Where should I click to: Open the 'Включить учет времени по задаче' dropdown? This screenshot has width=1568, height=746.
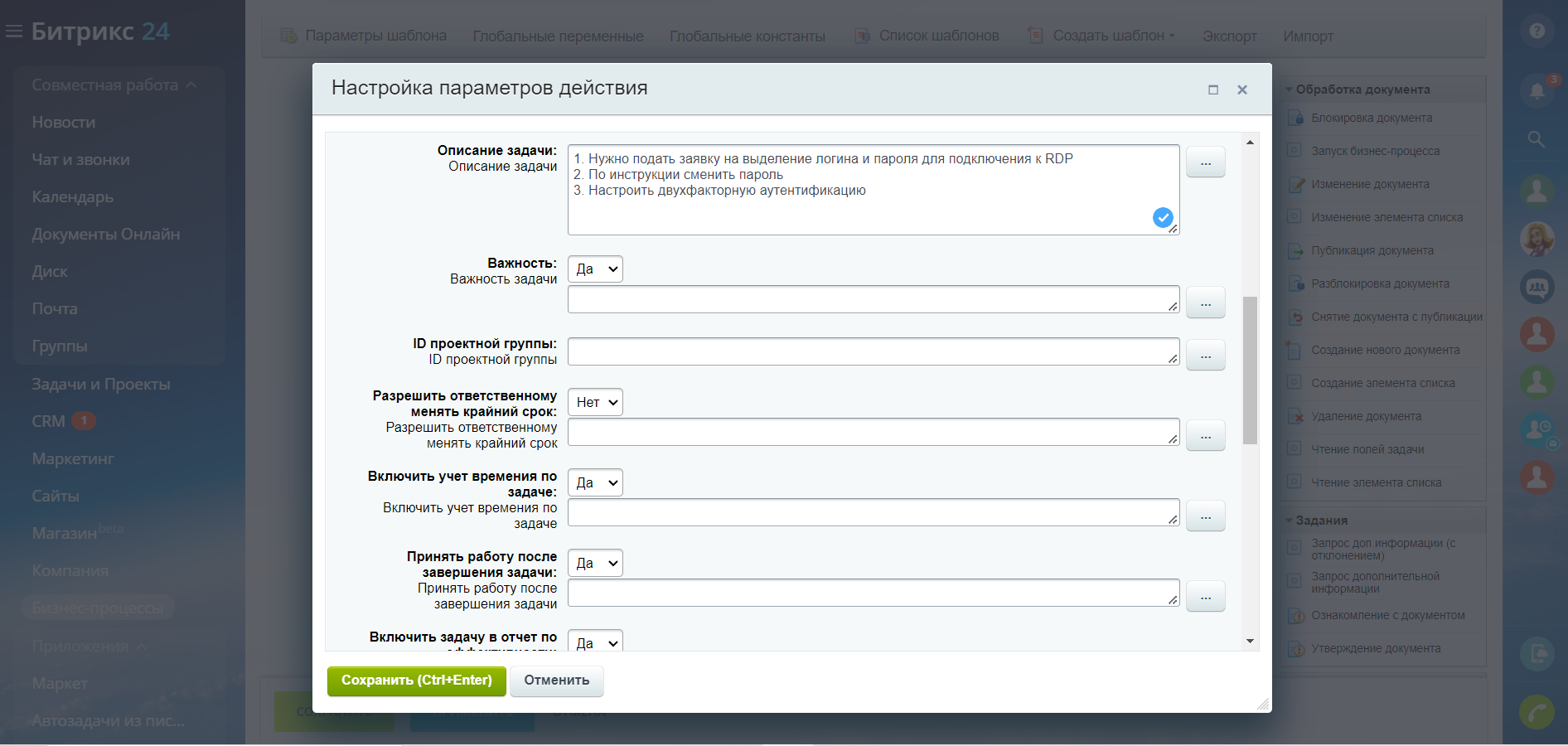(x=595, y=482)
